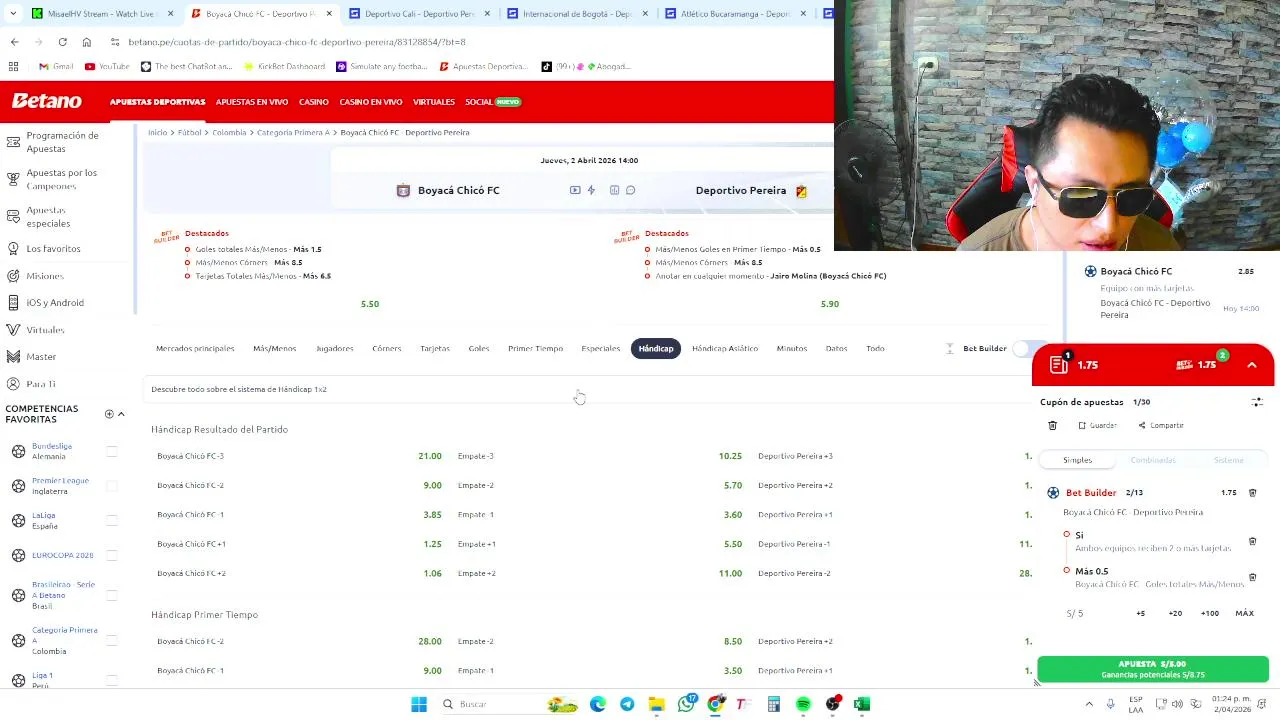1280x720 pixels.
Task: Collapse Competencias Favoritas section
Action: coord(121,414)
